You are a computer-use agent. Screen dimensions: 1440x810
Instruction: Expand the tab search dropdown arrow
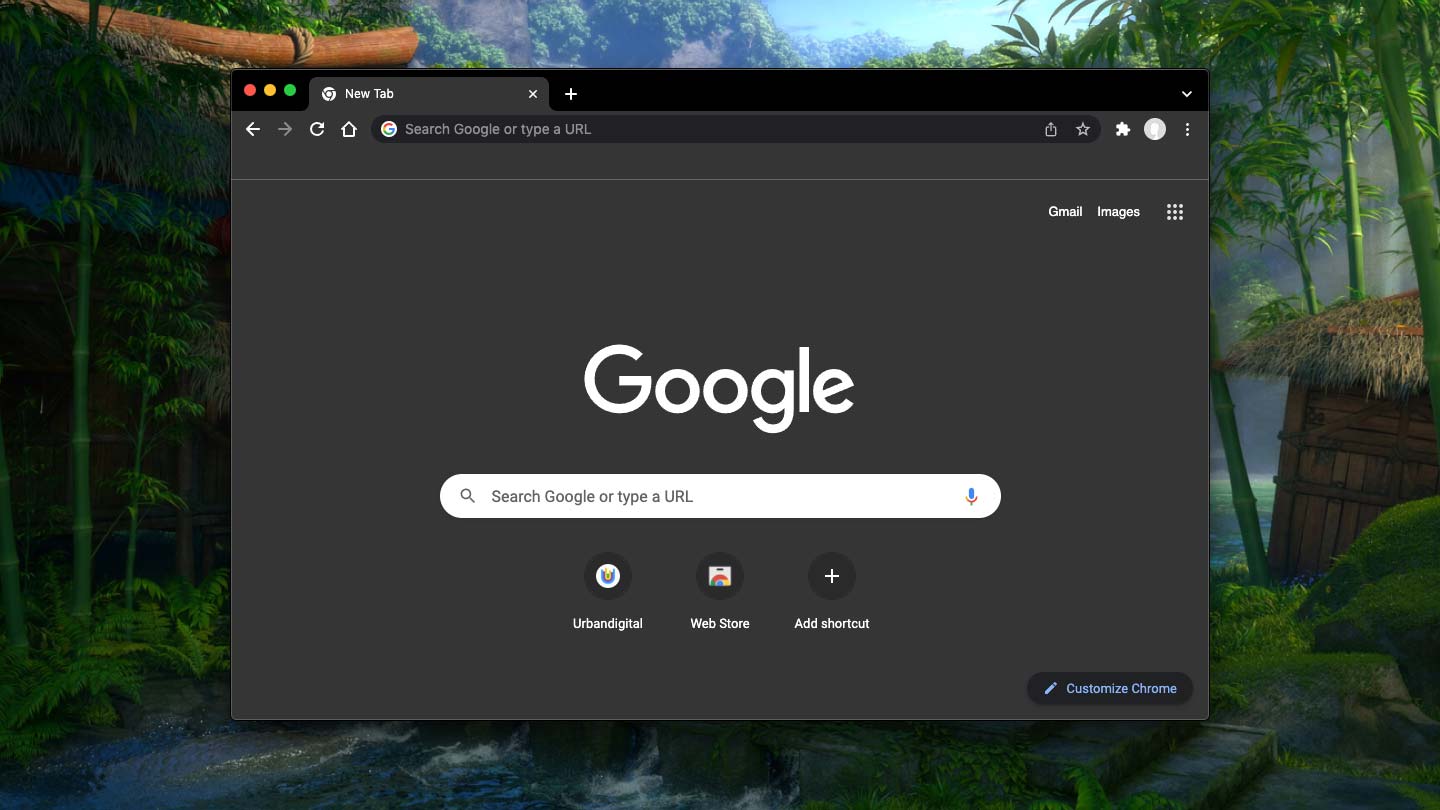[1187, 94]
